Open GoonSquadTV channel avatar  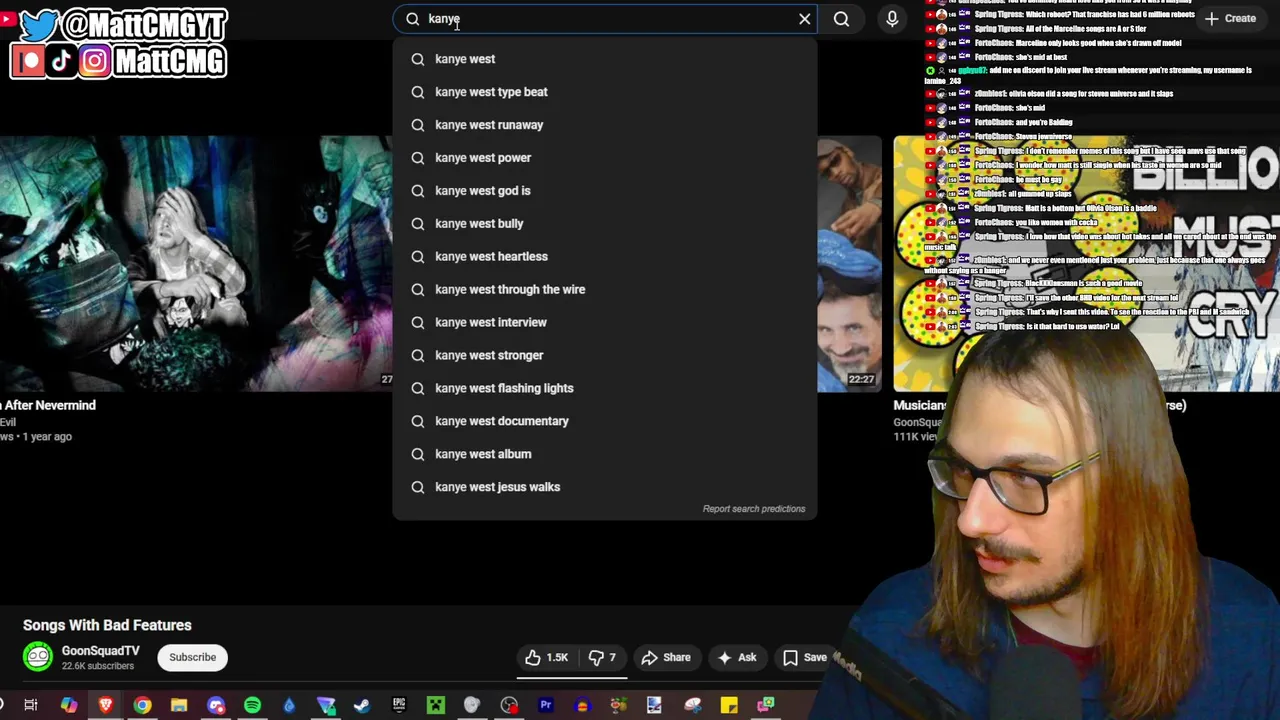(38, 656)
